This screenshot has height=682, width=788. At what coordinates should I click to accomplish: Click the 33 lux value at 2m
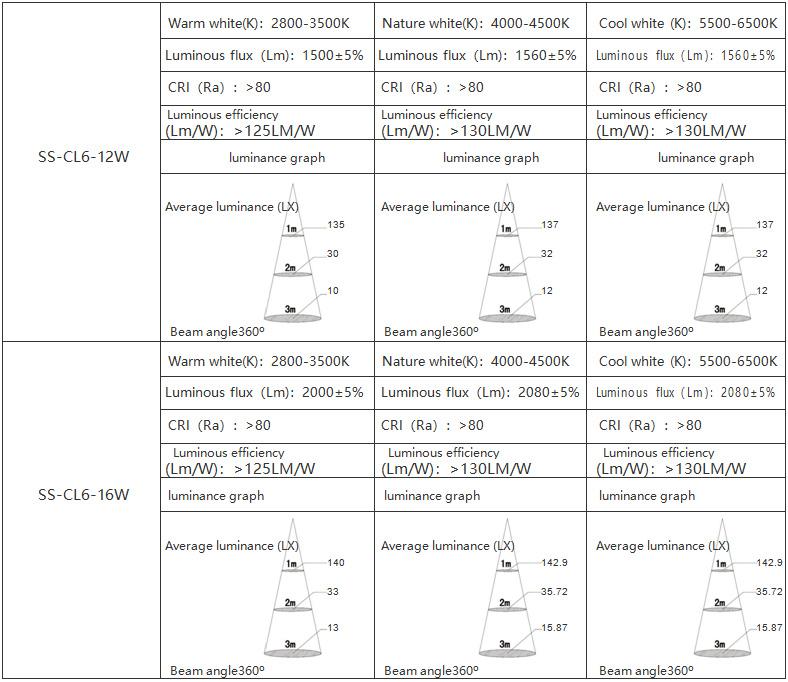point(333,592)
